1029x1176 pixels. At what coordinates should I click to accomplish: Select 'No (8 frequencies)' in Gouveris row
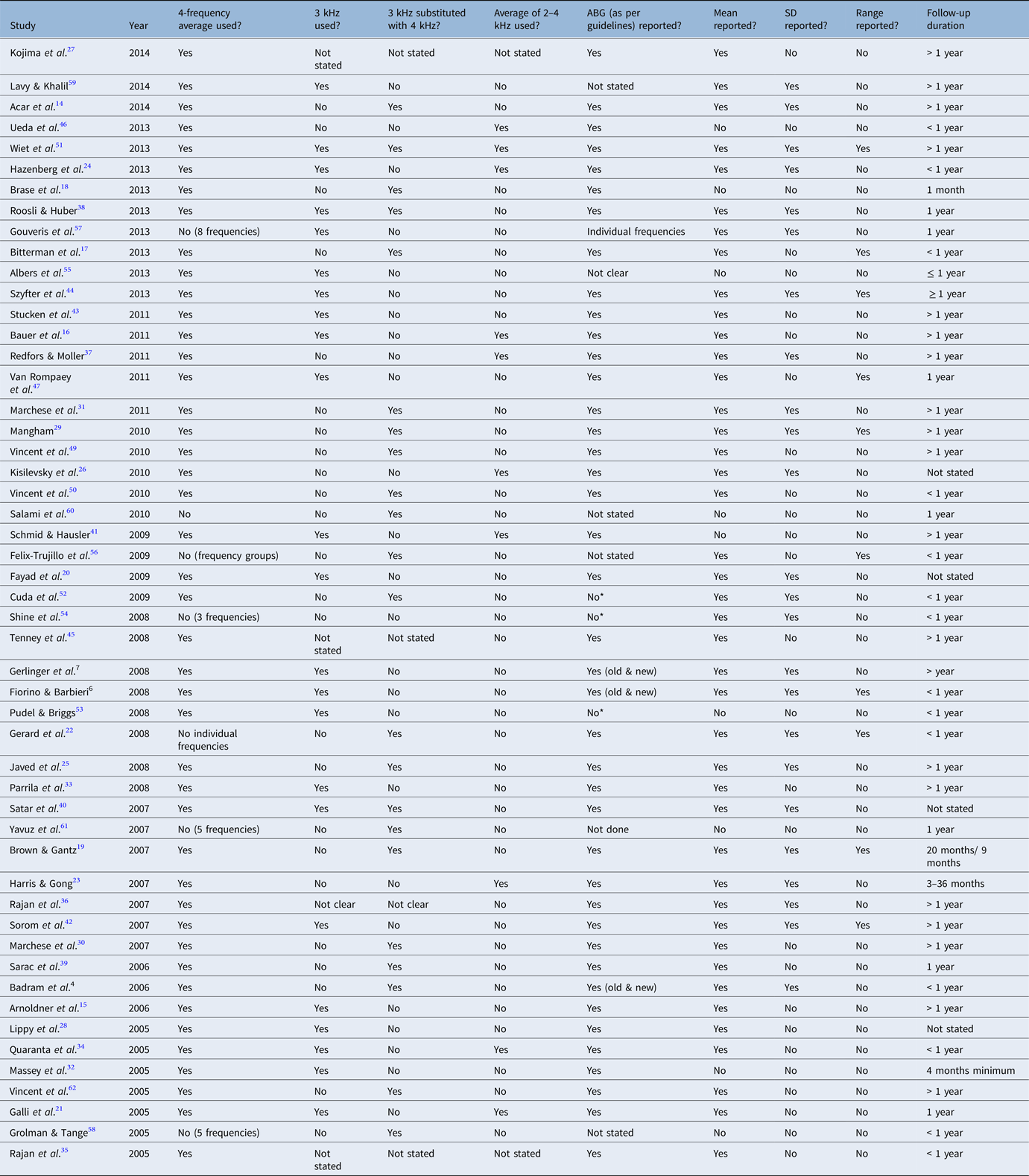click(218, 232)
